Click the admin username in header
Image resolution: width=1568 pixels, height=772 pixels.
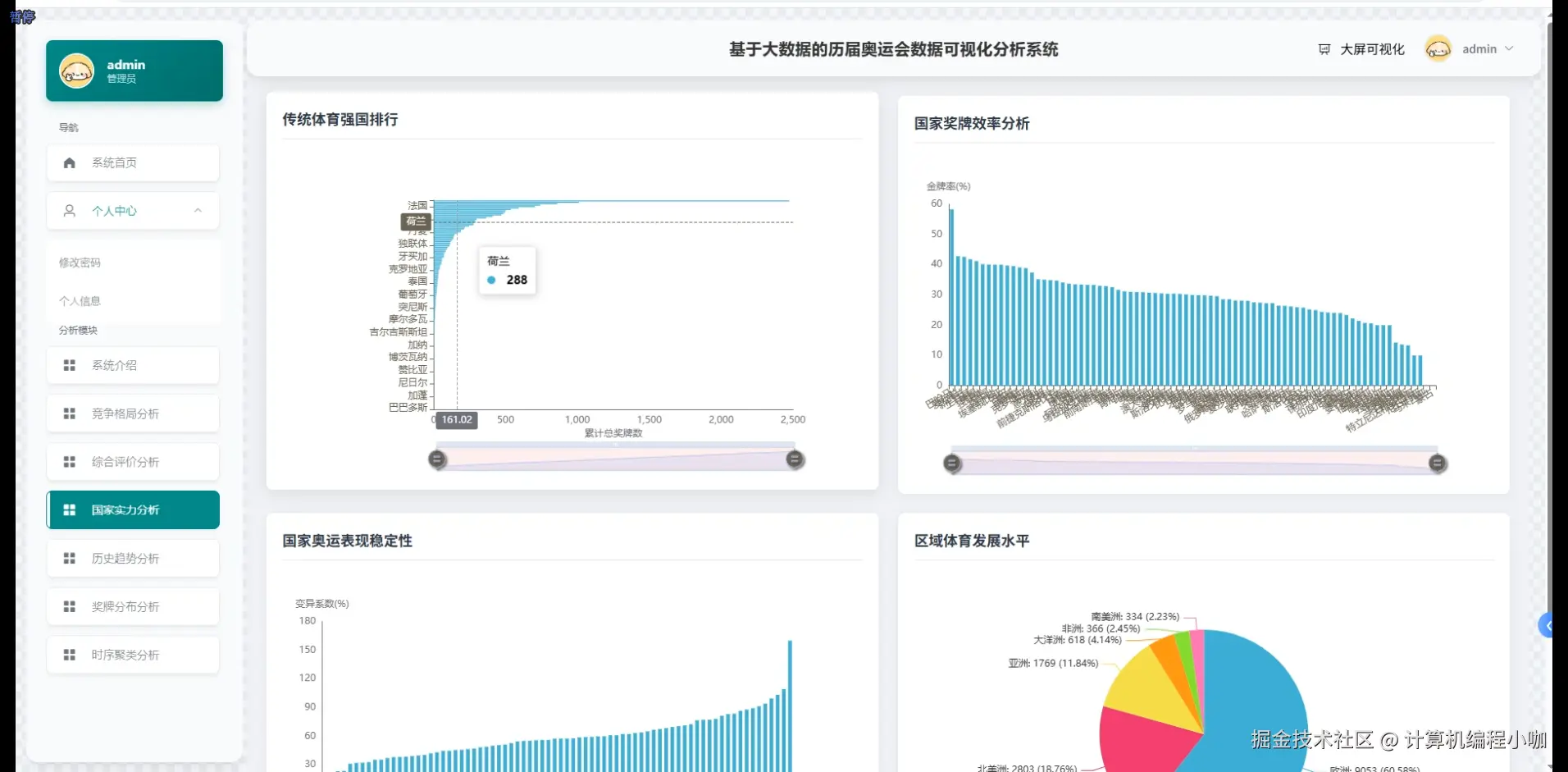(x=1479, y=49)
